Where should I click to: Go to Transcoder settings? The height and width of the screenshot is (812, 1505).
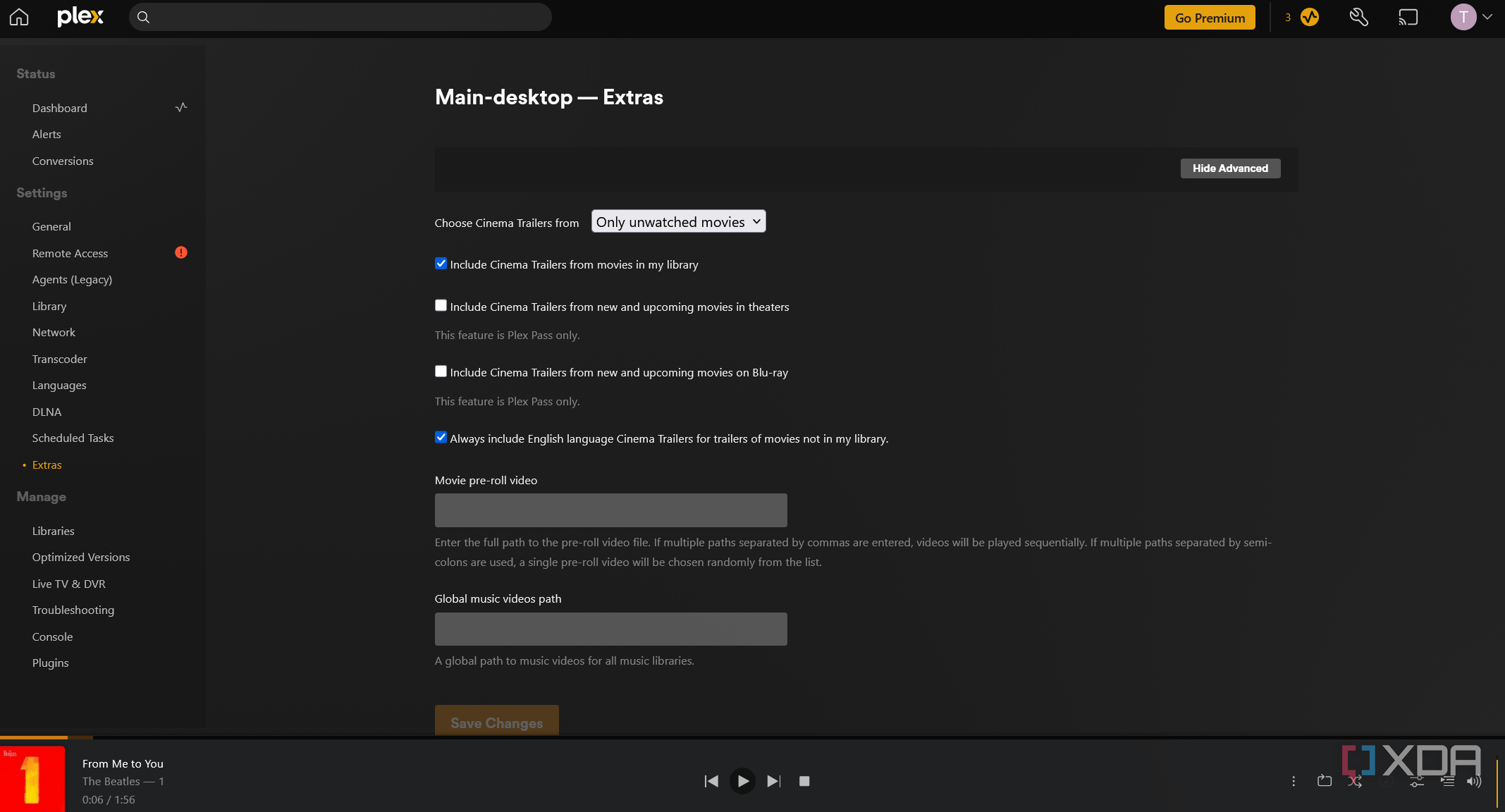[60, 359]
